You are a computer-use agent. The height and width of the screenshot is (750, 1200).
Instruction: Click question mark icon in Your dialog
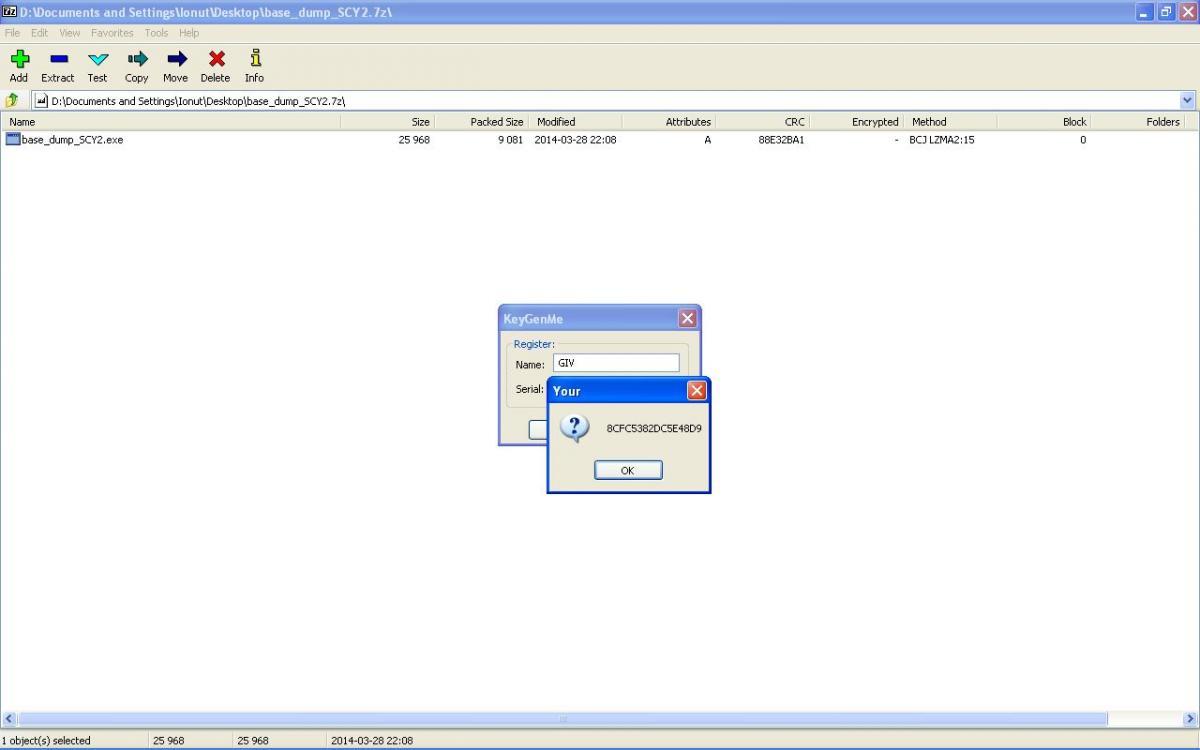tap(573, 428)
